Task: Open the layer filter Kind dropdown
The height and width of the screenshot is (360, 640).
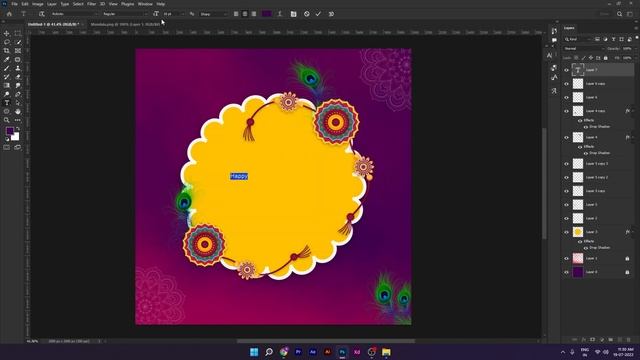Action: coord(578,39)
